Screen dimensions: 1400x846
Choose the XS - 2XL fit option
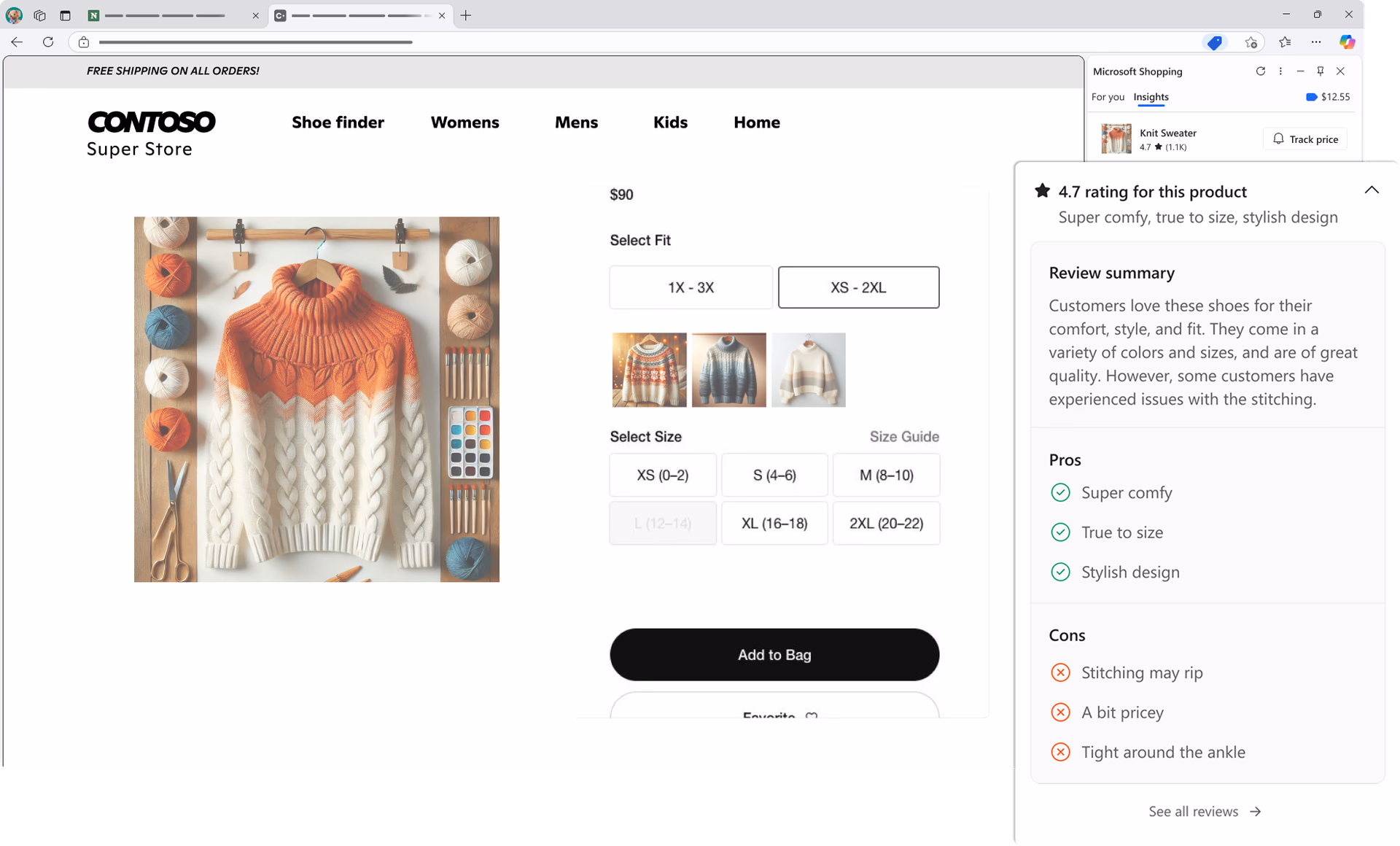click(x=858, y=287)
